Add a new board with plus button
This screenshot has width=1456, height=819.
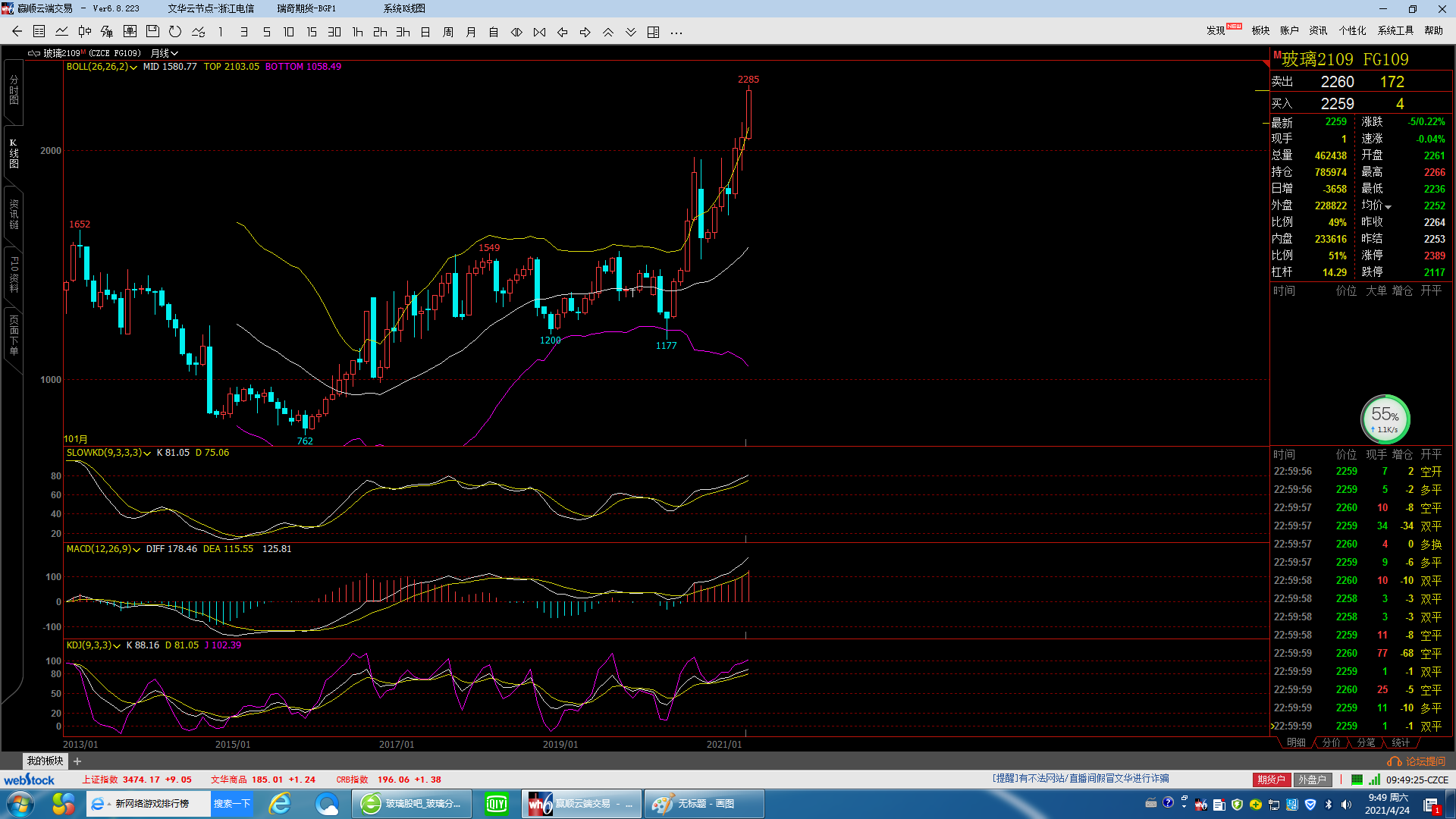(77, 761)
